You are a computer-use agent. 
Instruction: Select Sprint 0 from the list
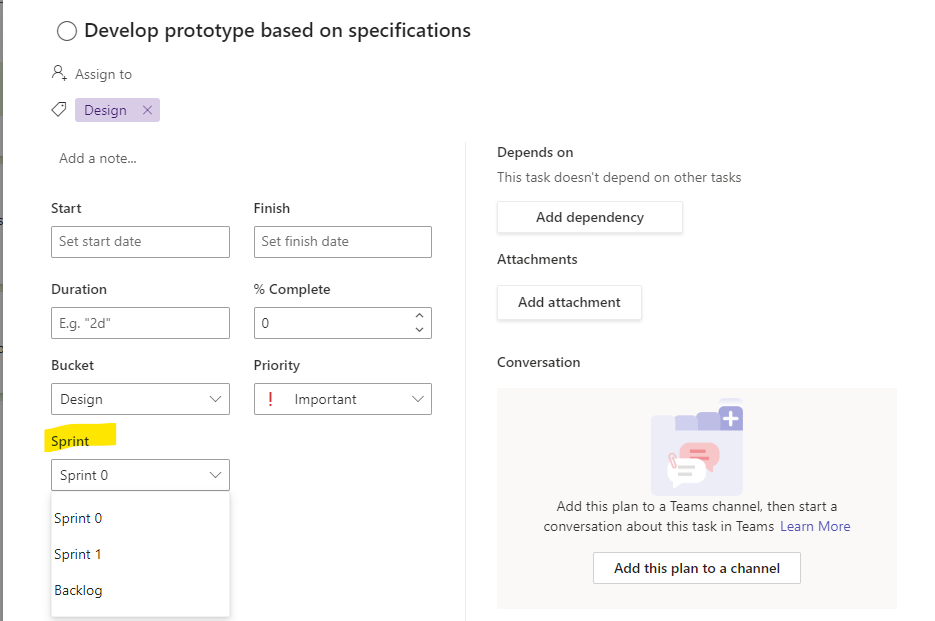tap(78, 518)
